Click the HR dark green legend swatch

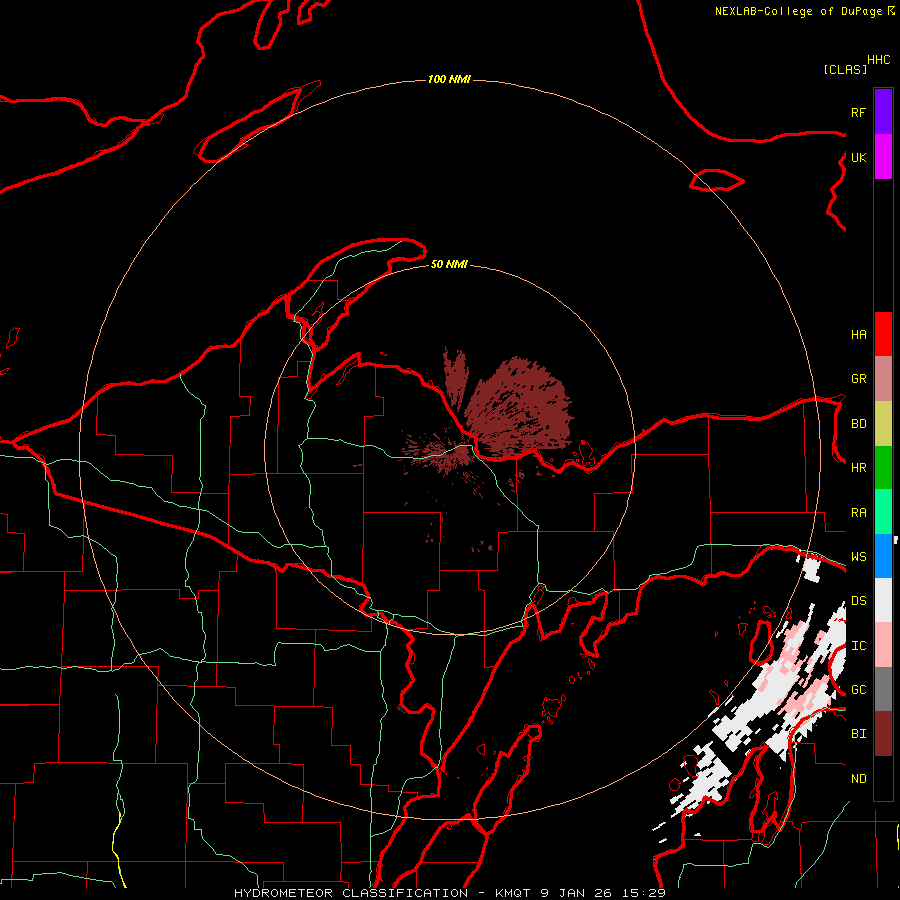[x=883, y=467]
